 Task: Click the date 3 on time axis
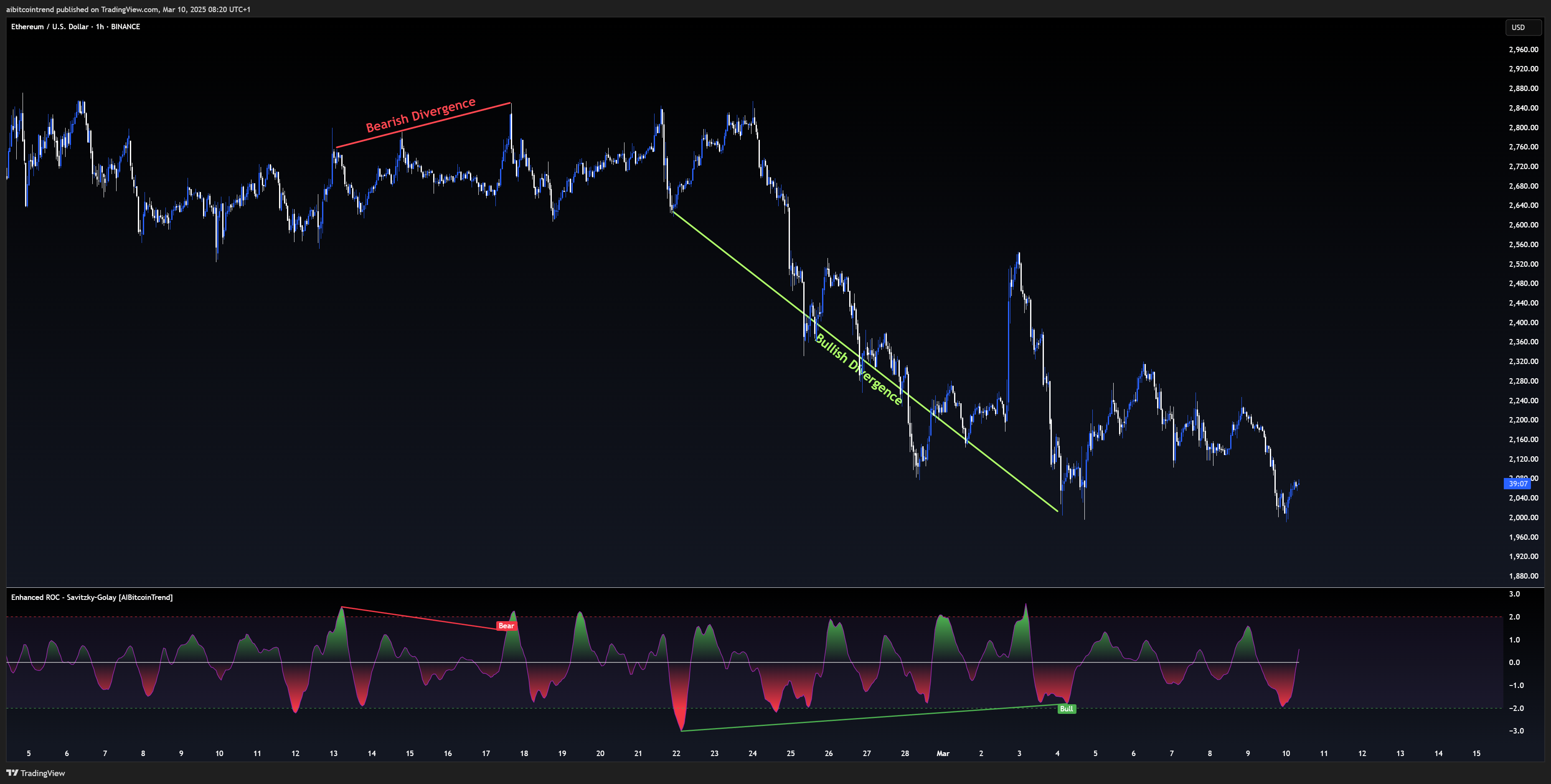1019,753
